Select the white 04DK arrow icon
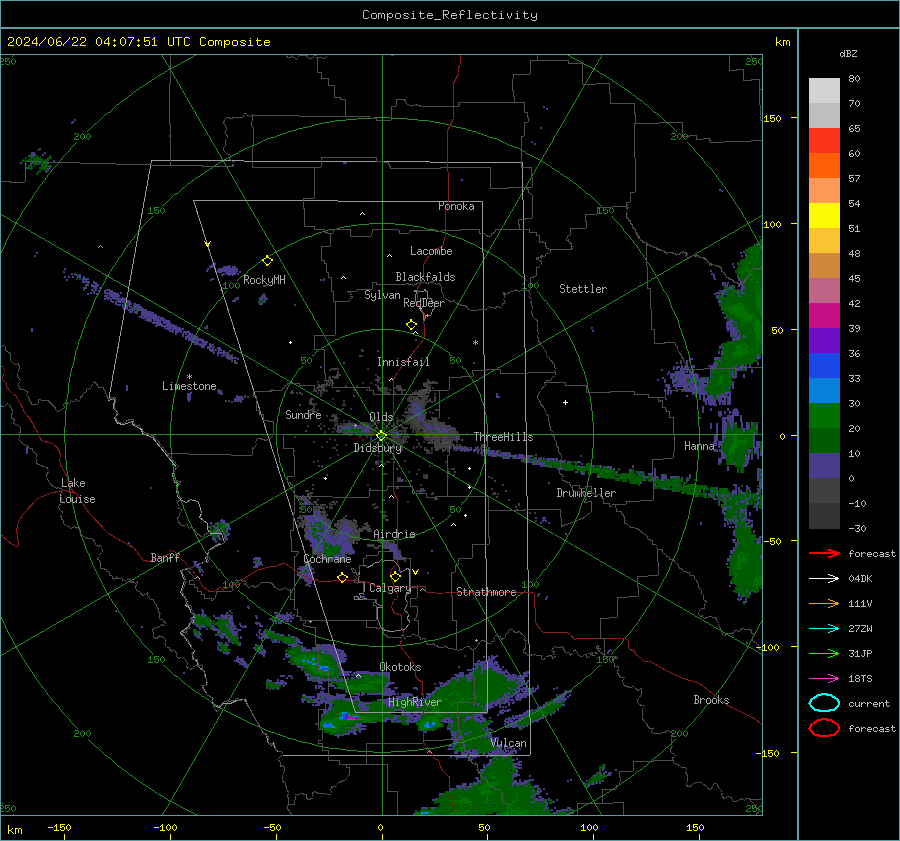The height and width of the screenshot is (841, 900). click(x=824, y=578)
